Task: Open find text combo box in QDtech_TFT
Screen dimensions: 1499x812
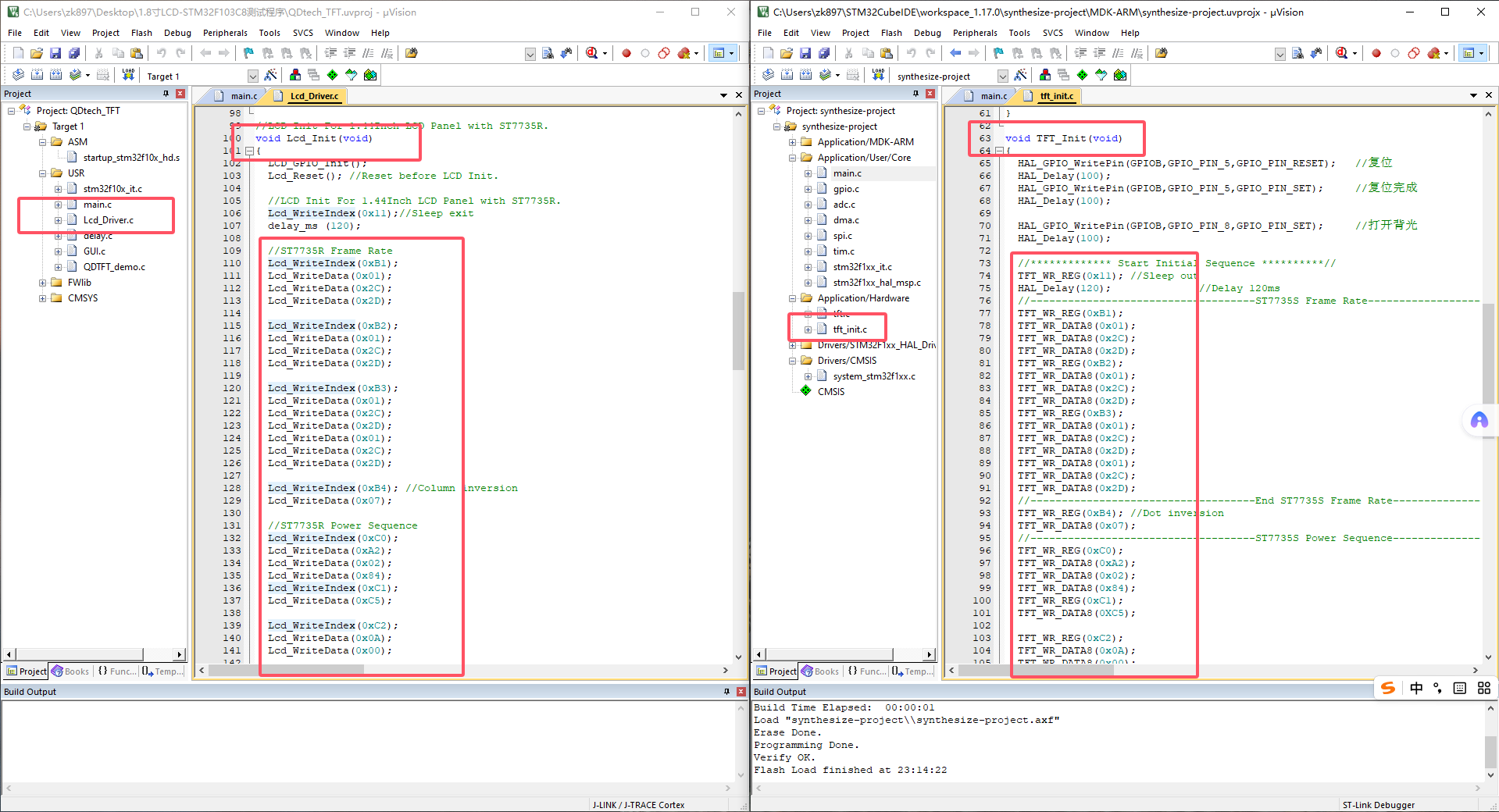Action: [530, 53]
